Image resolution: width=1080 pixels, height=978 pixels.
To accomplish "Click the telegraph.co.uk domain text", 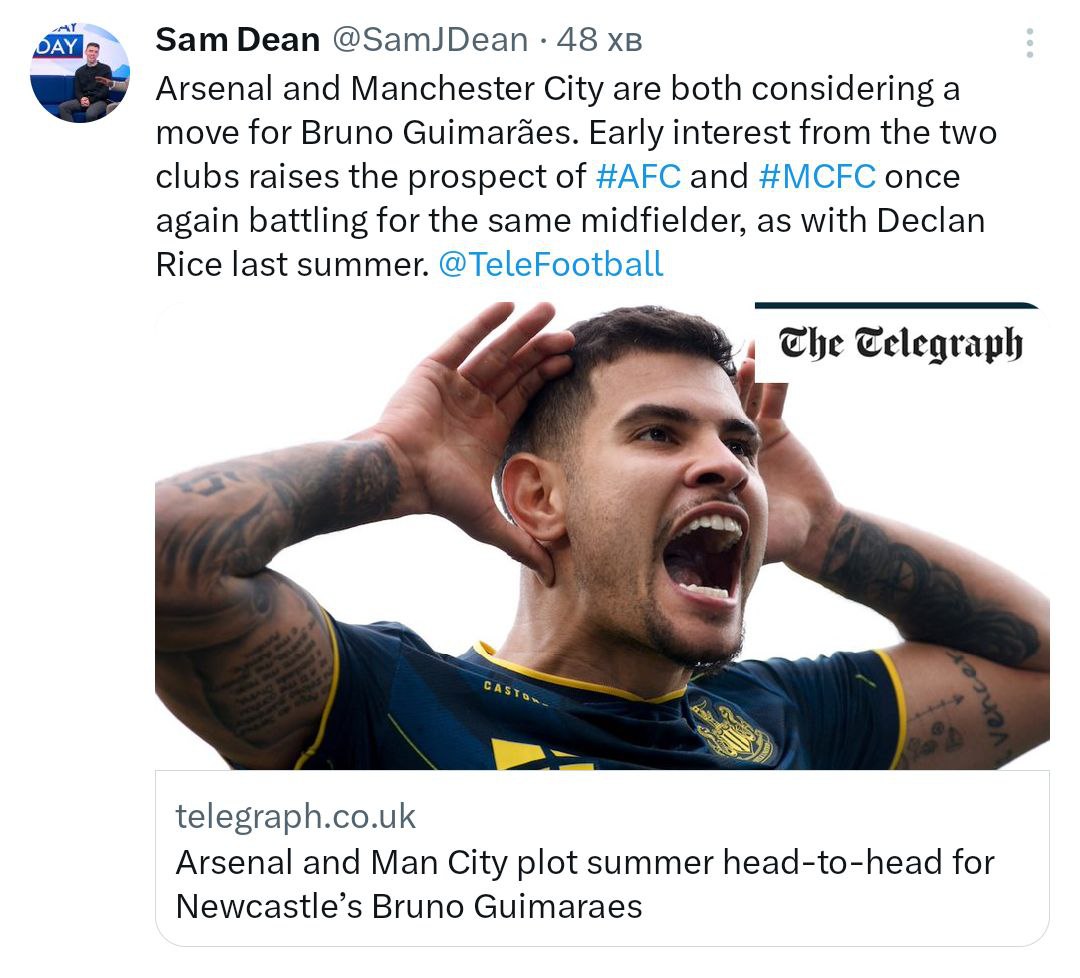I will coord(296,816).
